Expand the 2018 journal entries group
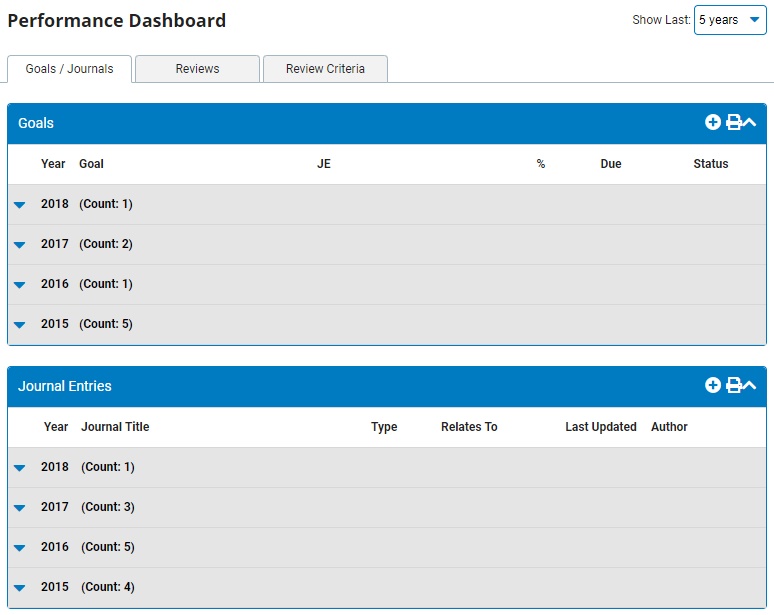The image size is (774, 615). 19,468
